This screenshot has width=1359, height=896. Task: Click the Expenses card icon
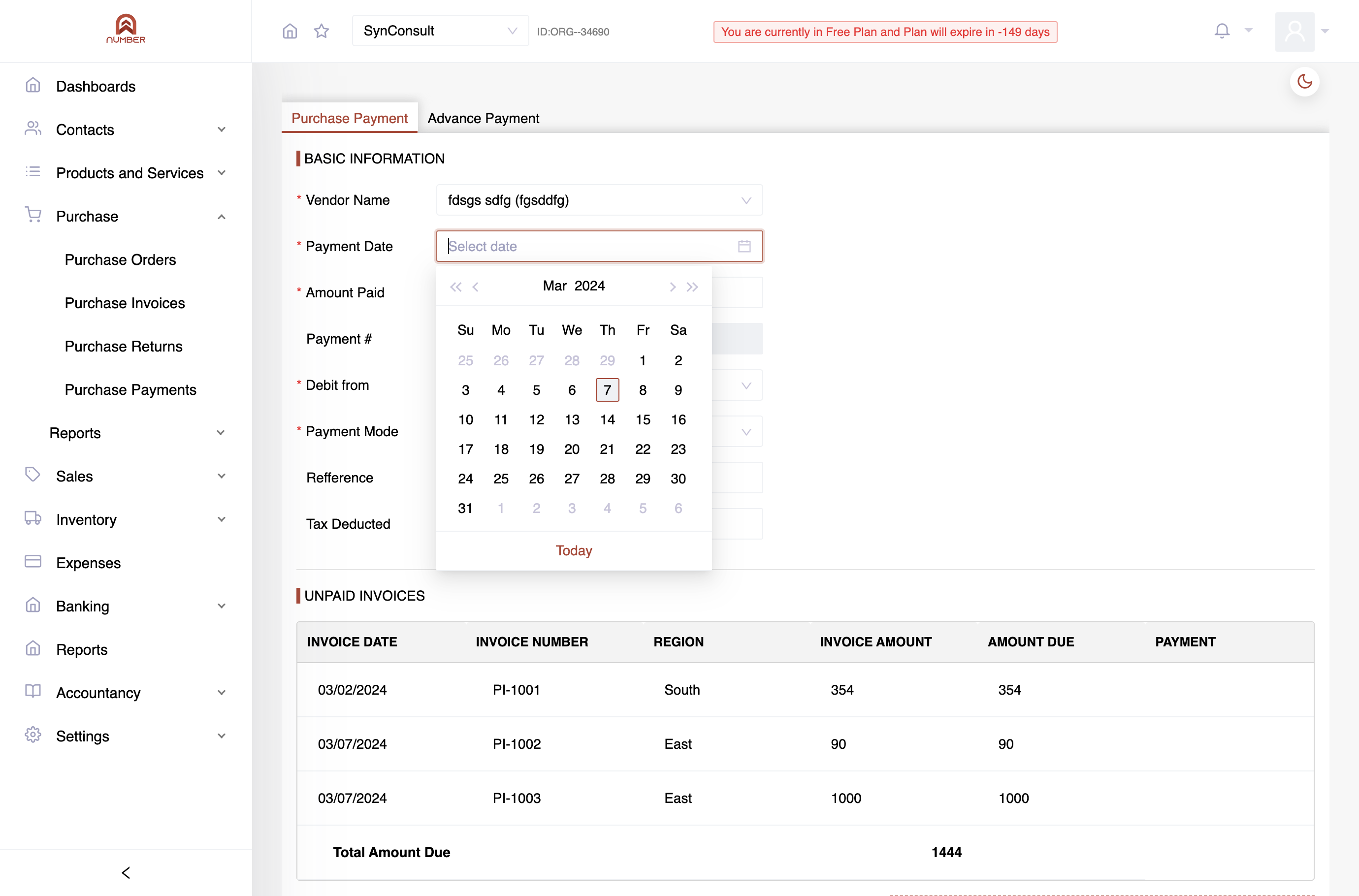(x=33, y=562)
